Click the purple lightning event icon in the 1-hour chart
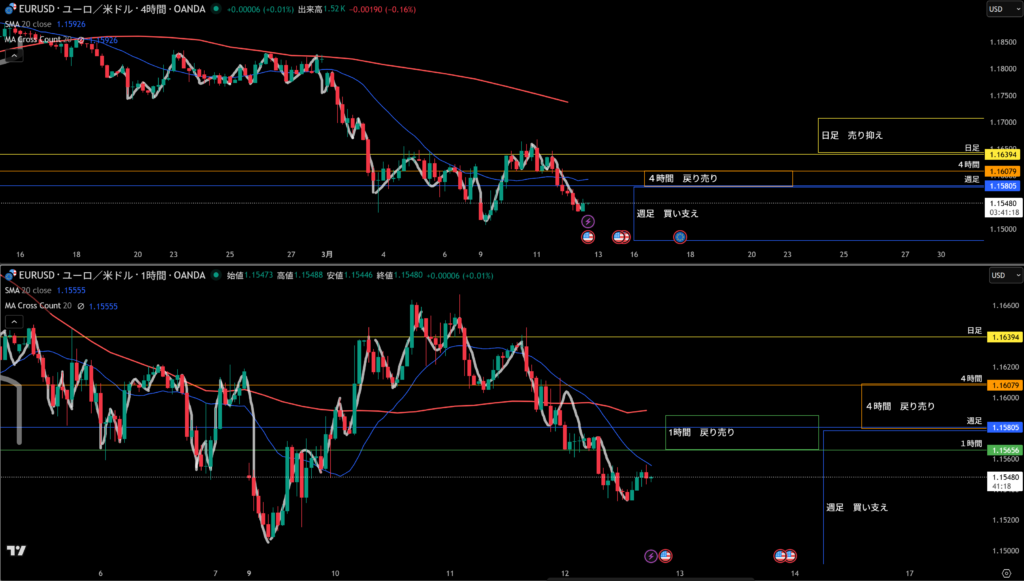 [x=651, y=555]
